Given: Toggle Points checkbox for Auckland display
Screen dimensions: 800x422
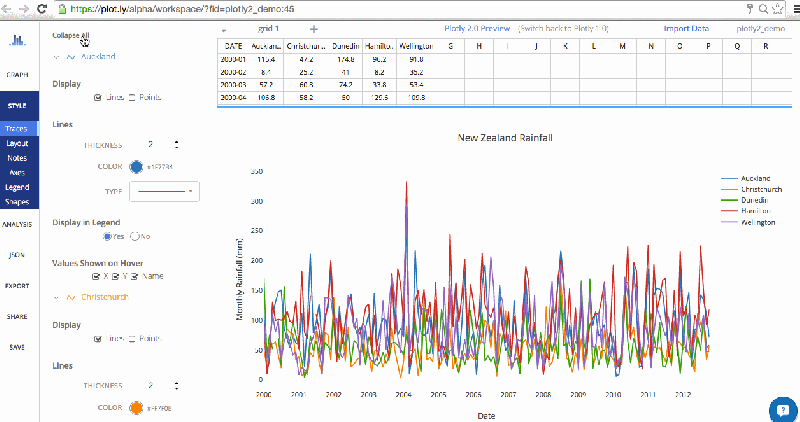Looking at the screenshot, I should point(132,97).
